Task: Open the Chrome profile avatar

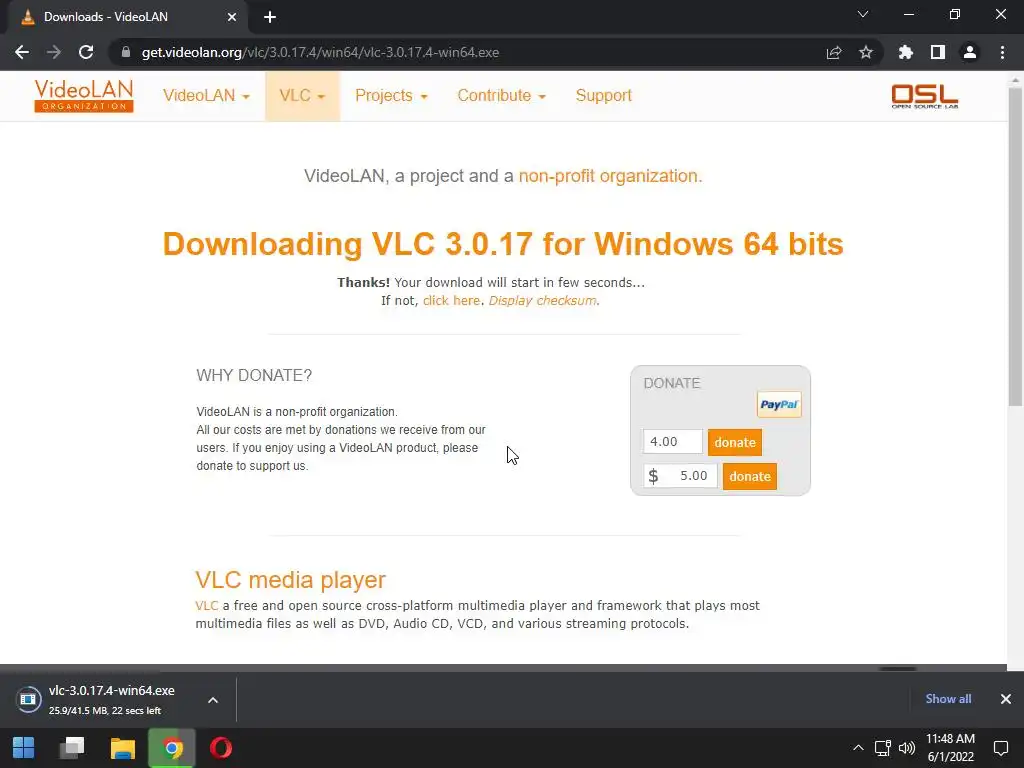Action: [970, 52]
